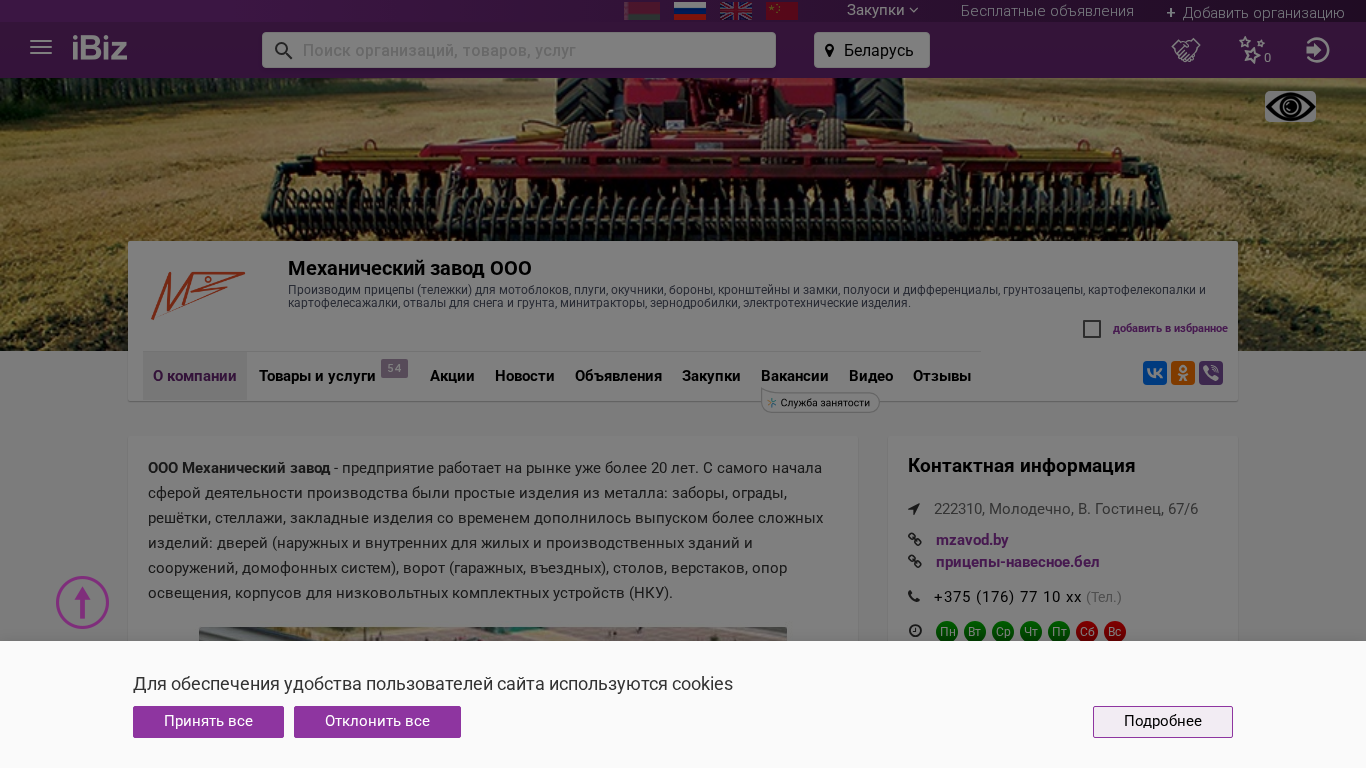Switch to the Видео tab
Viewport: 1366px width, 768px height.
click(x=871, y=376)
